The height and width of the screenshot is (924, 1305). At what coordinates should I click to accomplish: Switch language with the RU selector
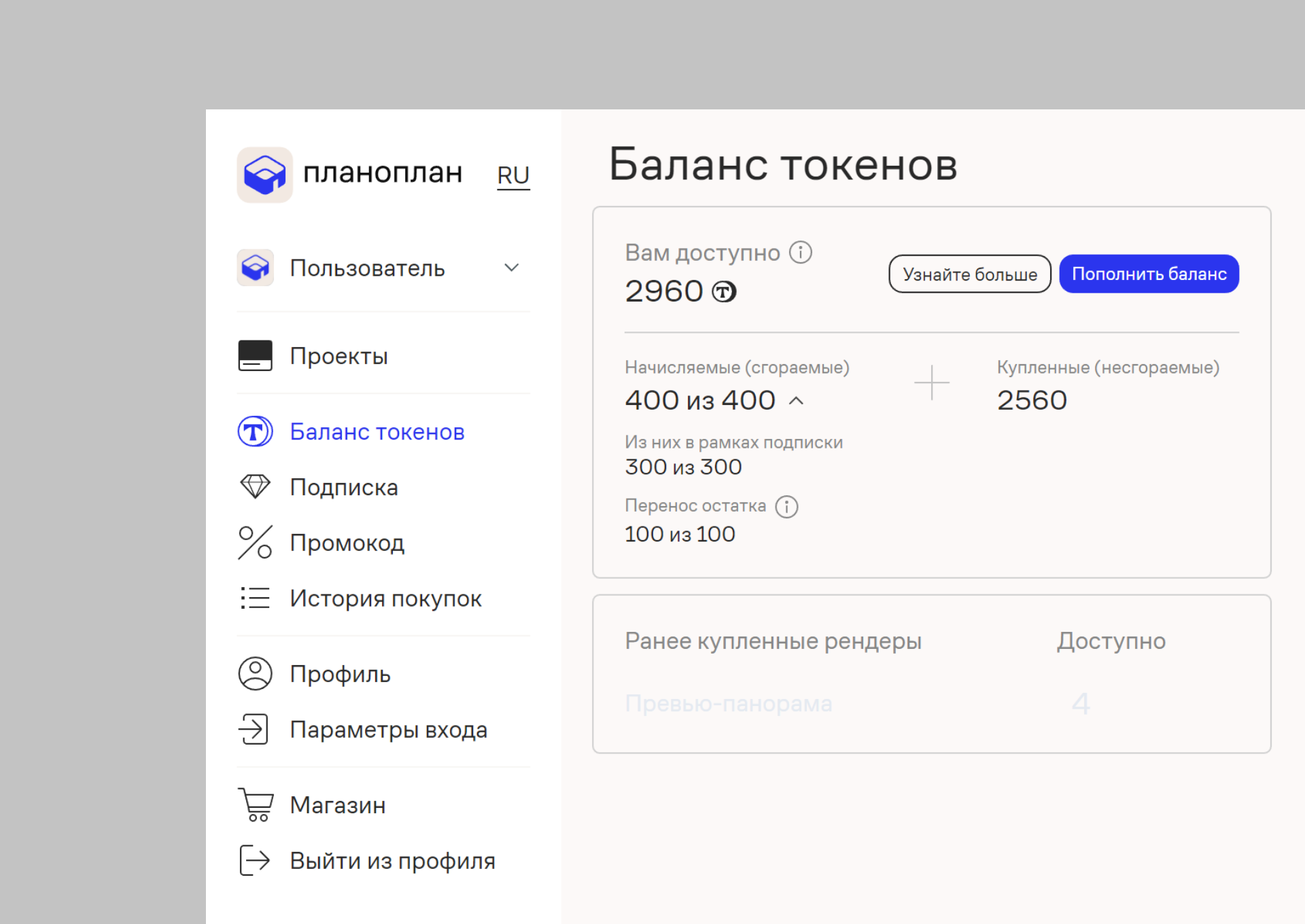pos(513,175)
